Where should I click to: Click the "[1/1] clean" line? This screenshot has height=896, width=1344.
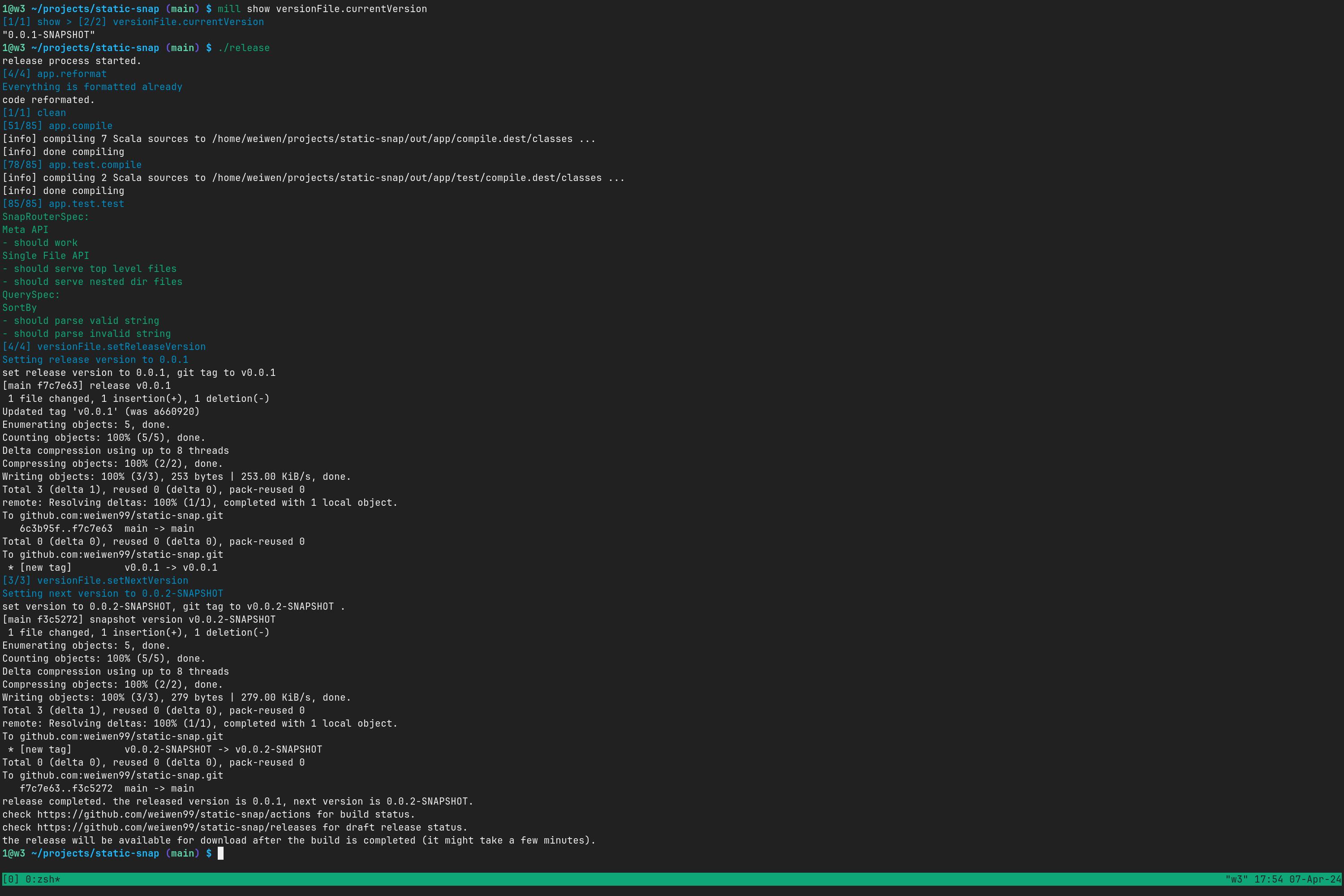point(34,113)
